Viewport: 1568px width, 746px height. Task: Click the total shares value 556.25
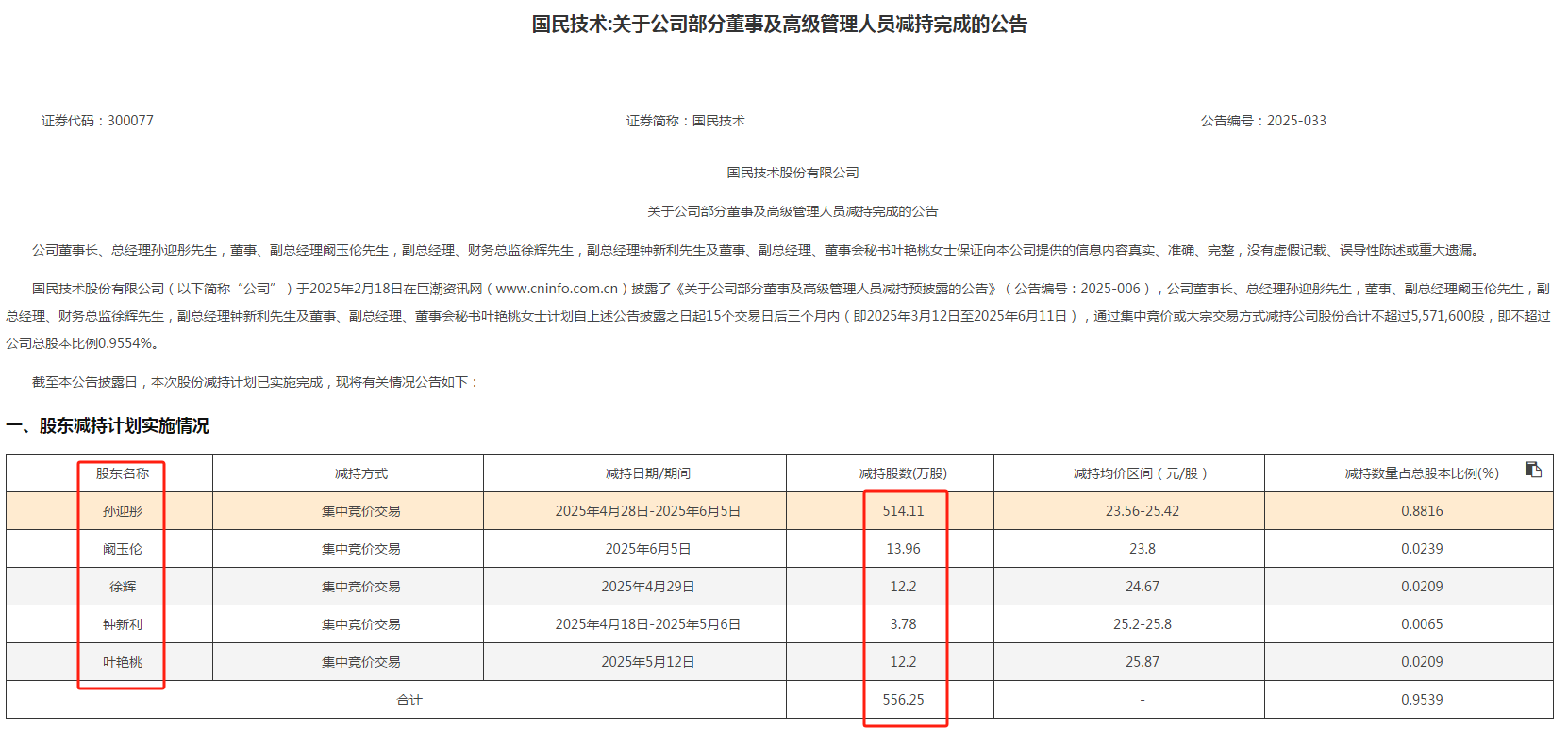point(903,700)
